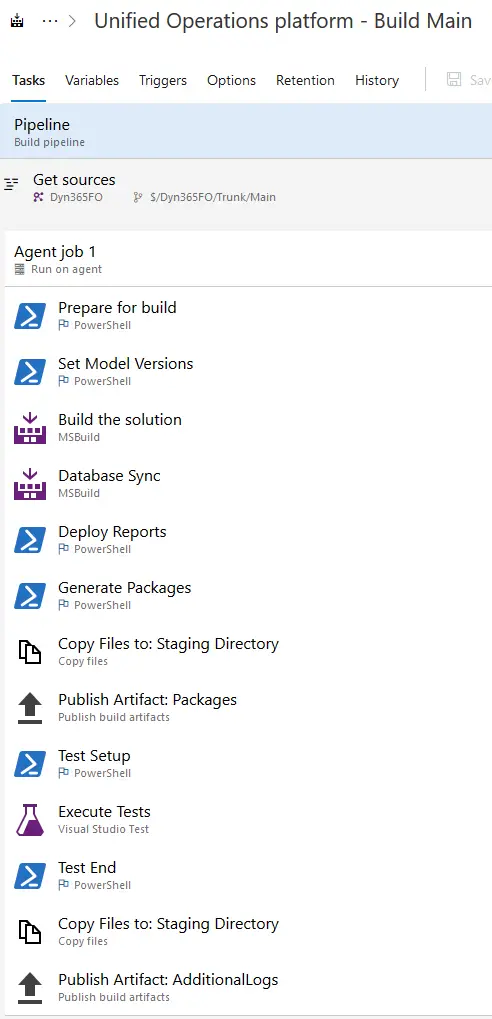Expand the breadcrumb ellipsis menu

click(x=50, y=21)
